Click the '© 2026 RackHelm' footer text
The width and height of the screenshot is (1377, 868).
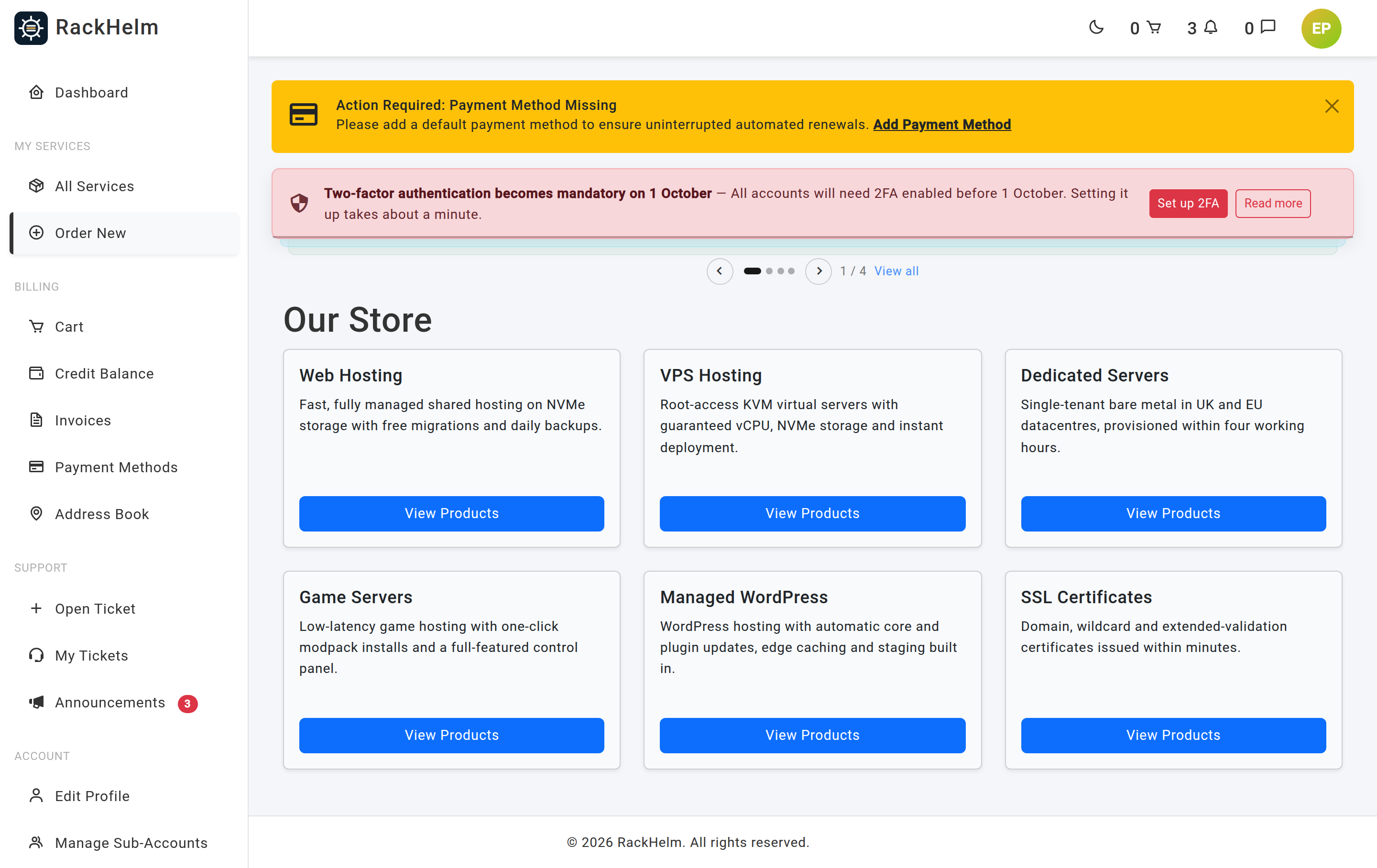688,842
